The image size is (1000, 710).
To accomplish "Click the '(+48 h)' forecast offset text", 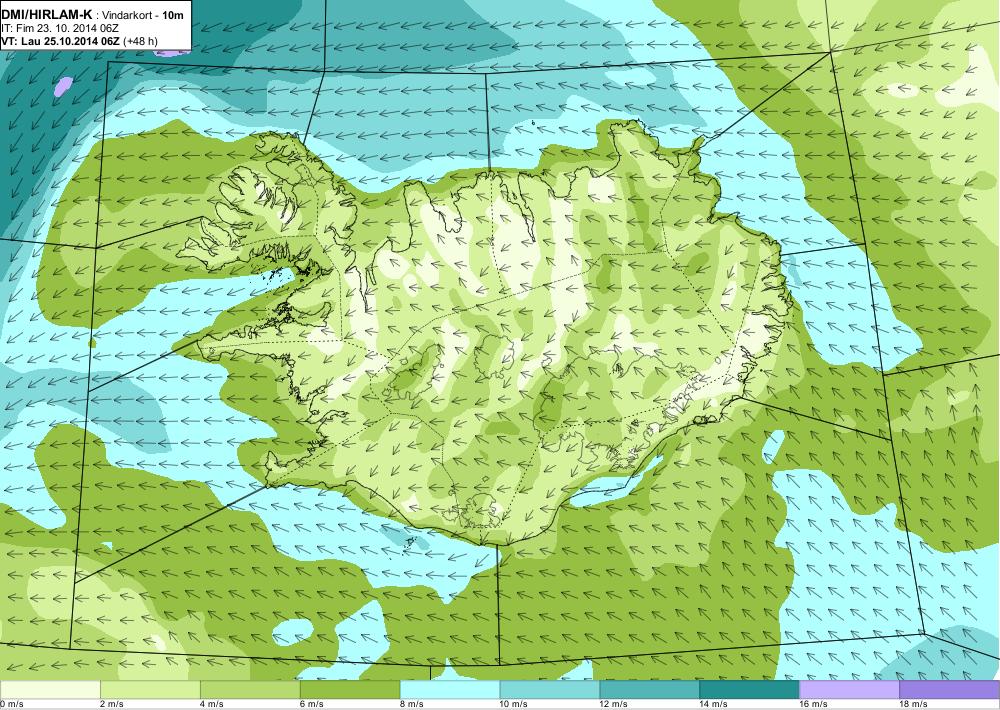I will click(140, 41).
